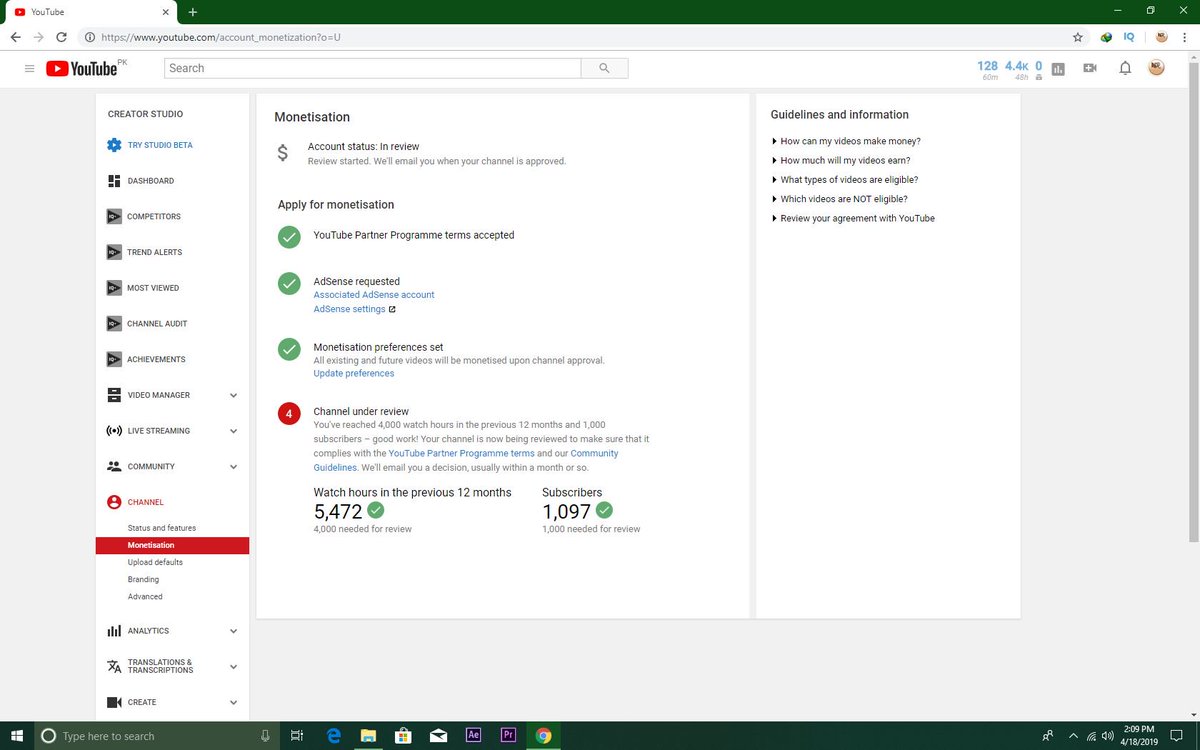1200x750 pixels.
Task: Open Status and features submenu item
Action: [162, 528]
